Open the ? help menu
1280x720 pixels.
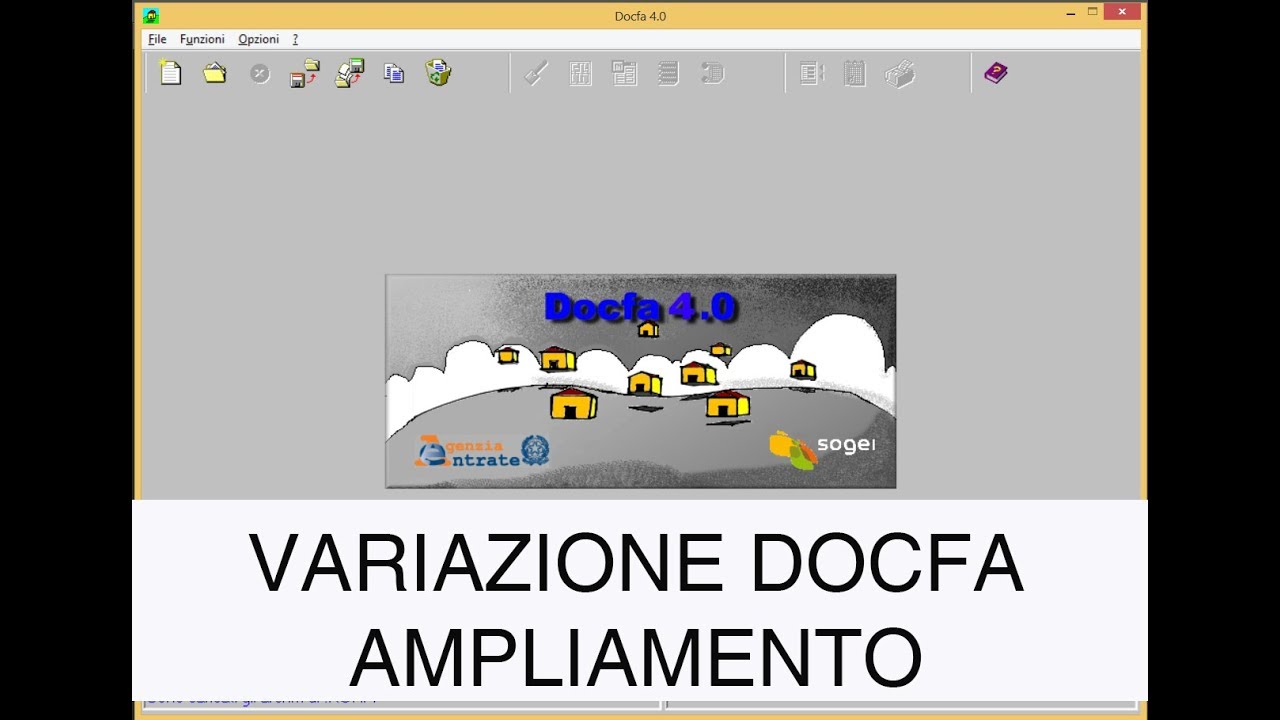coord(295,39)
